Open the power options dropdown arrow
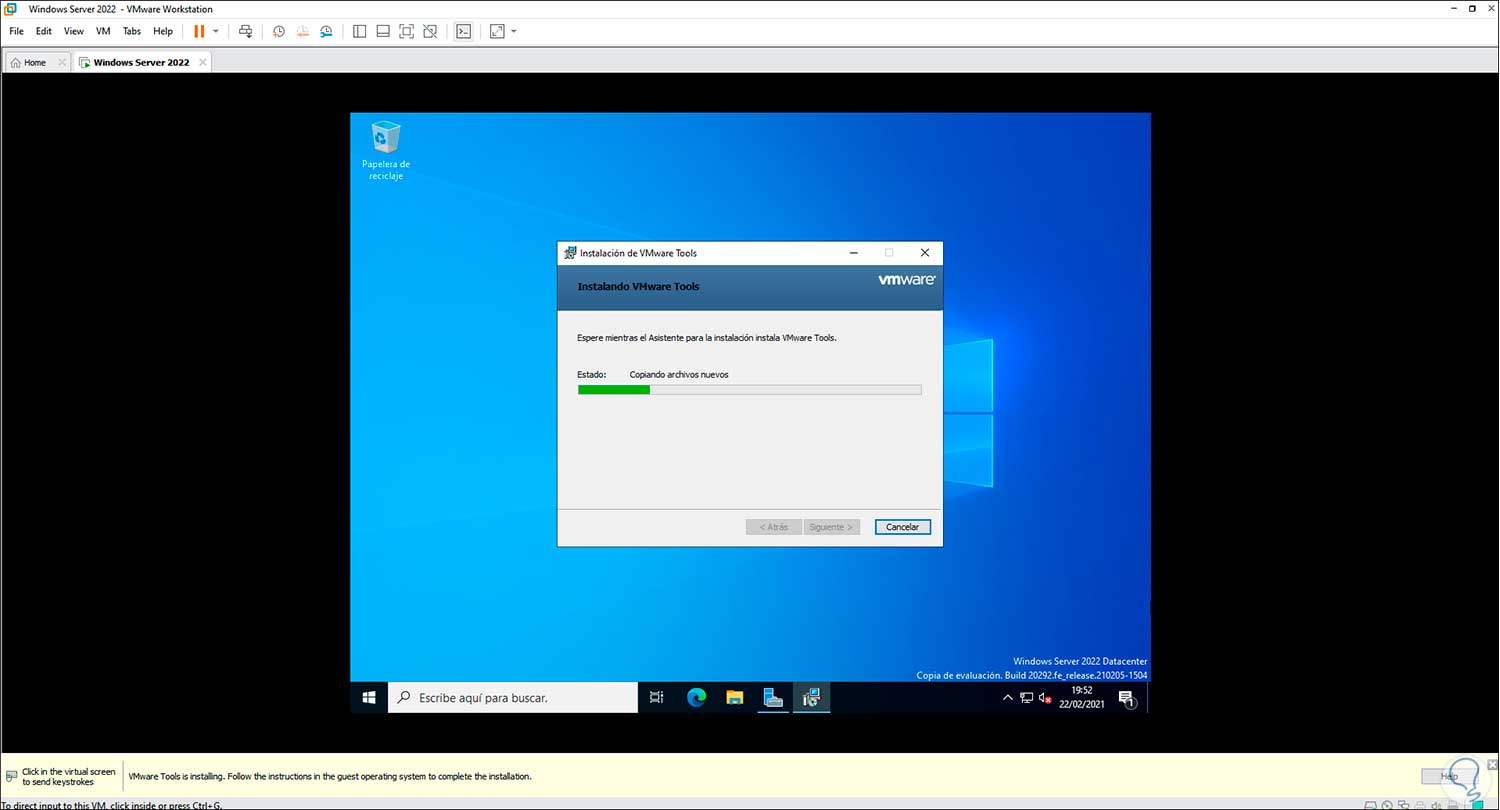This screenshot has width=1500, height=810. tap(216, 31)
